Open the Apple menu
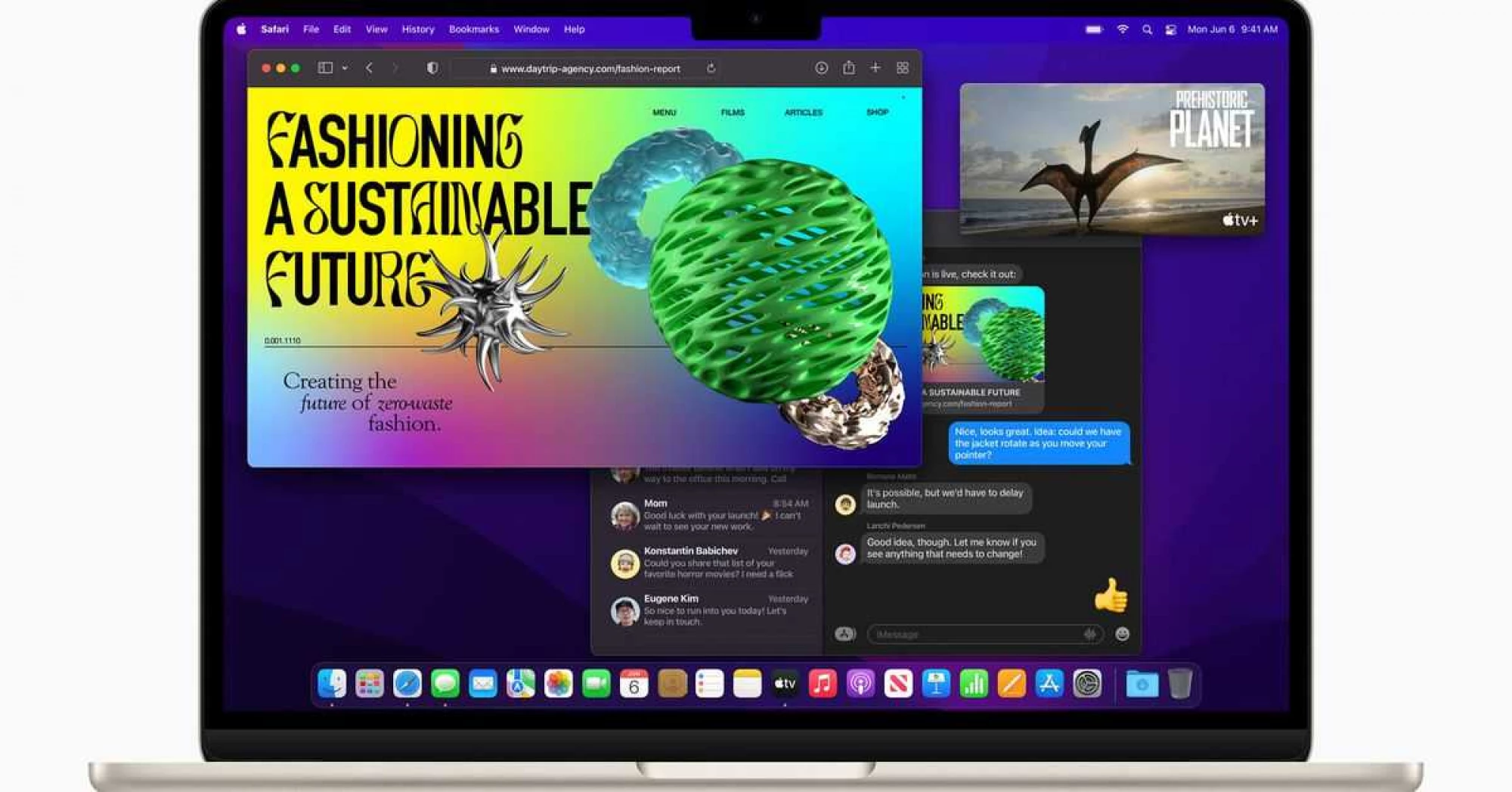Screen dimensions: 1512x792 [241, 29]
